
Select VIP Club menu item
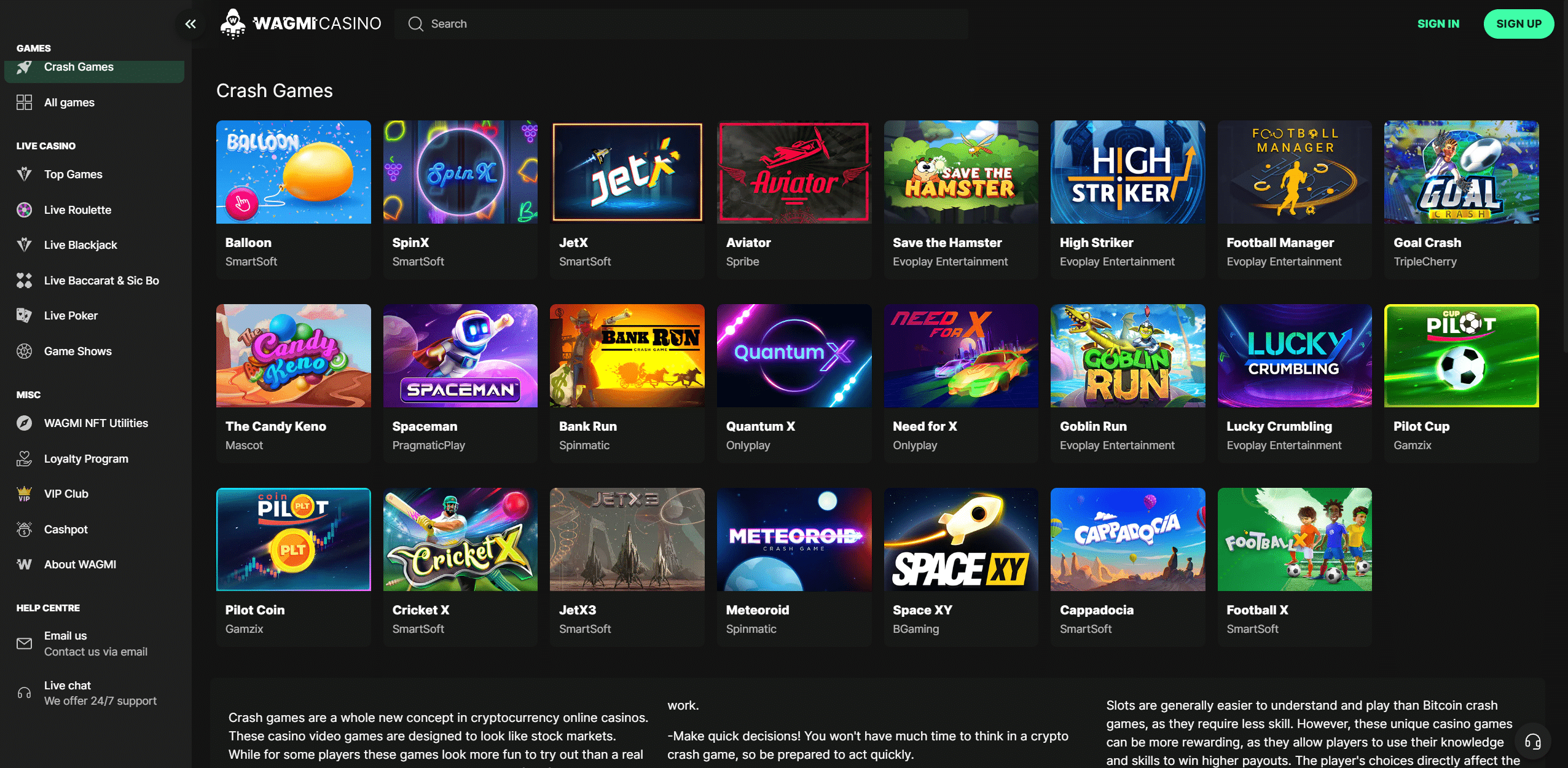pyautogui.click(x=66, y=494)
